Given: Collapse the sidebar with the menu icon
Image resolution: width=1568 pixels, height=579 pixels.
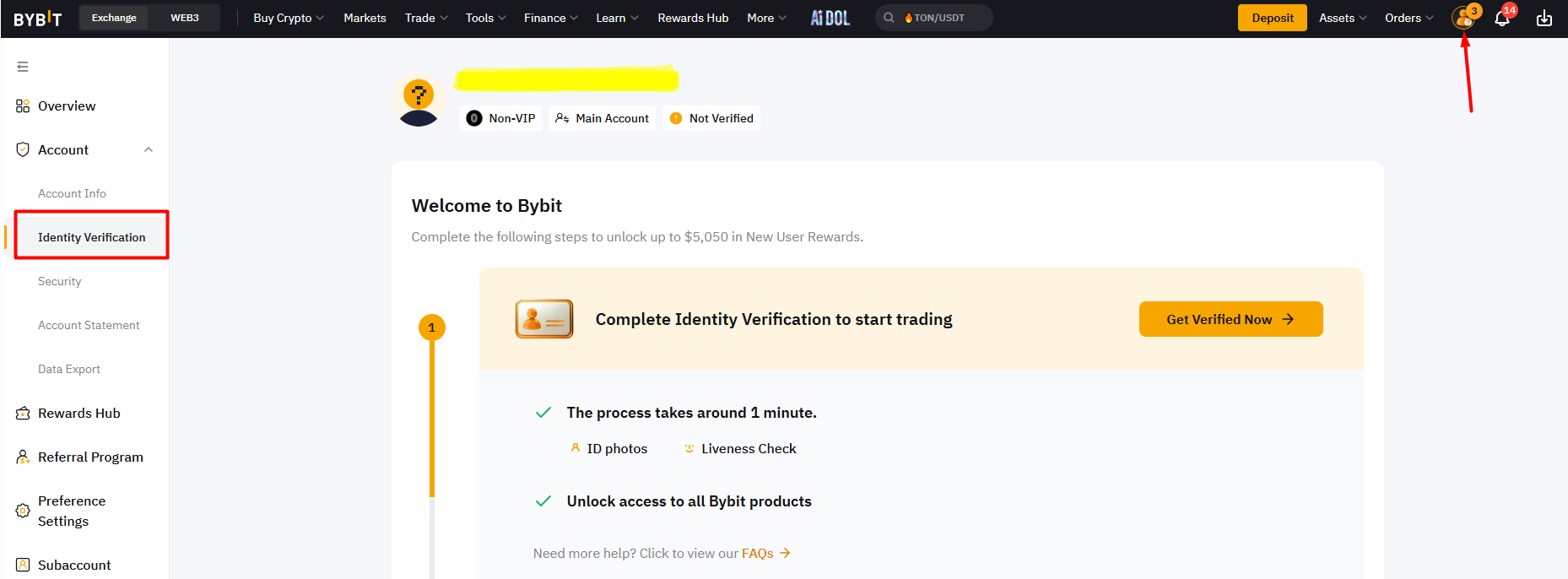Looking at the screenshot, I should (x=23, y=67).
